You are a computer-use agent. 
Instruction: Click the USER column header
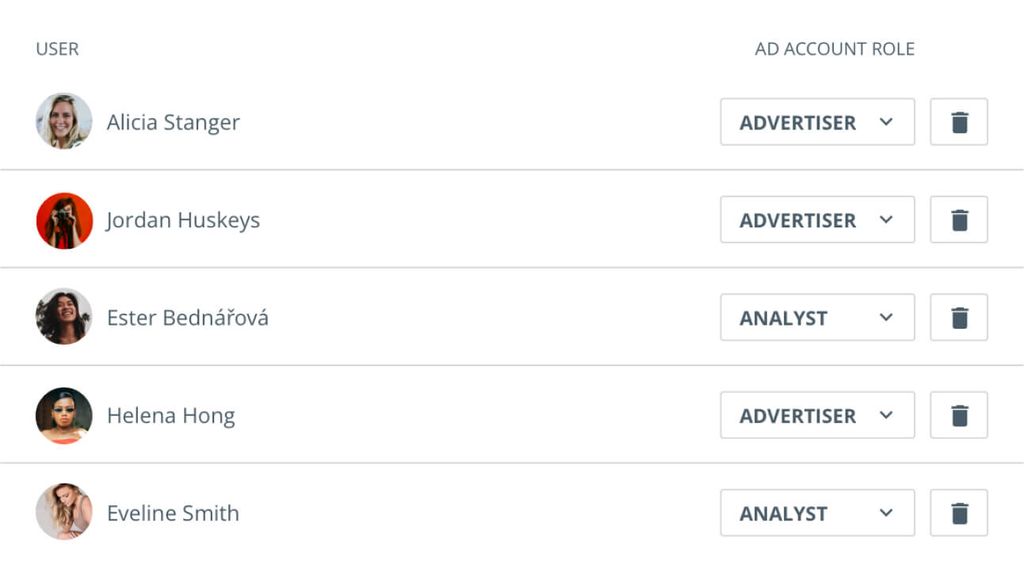coord(57,49)
